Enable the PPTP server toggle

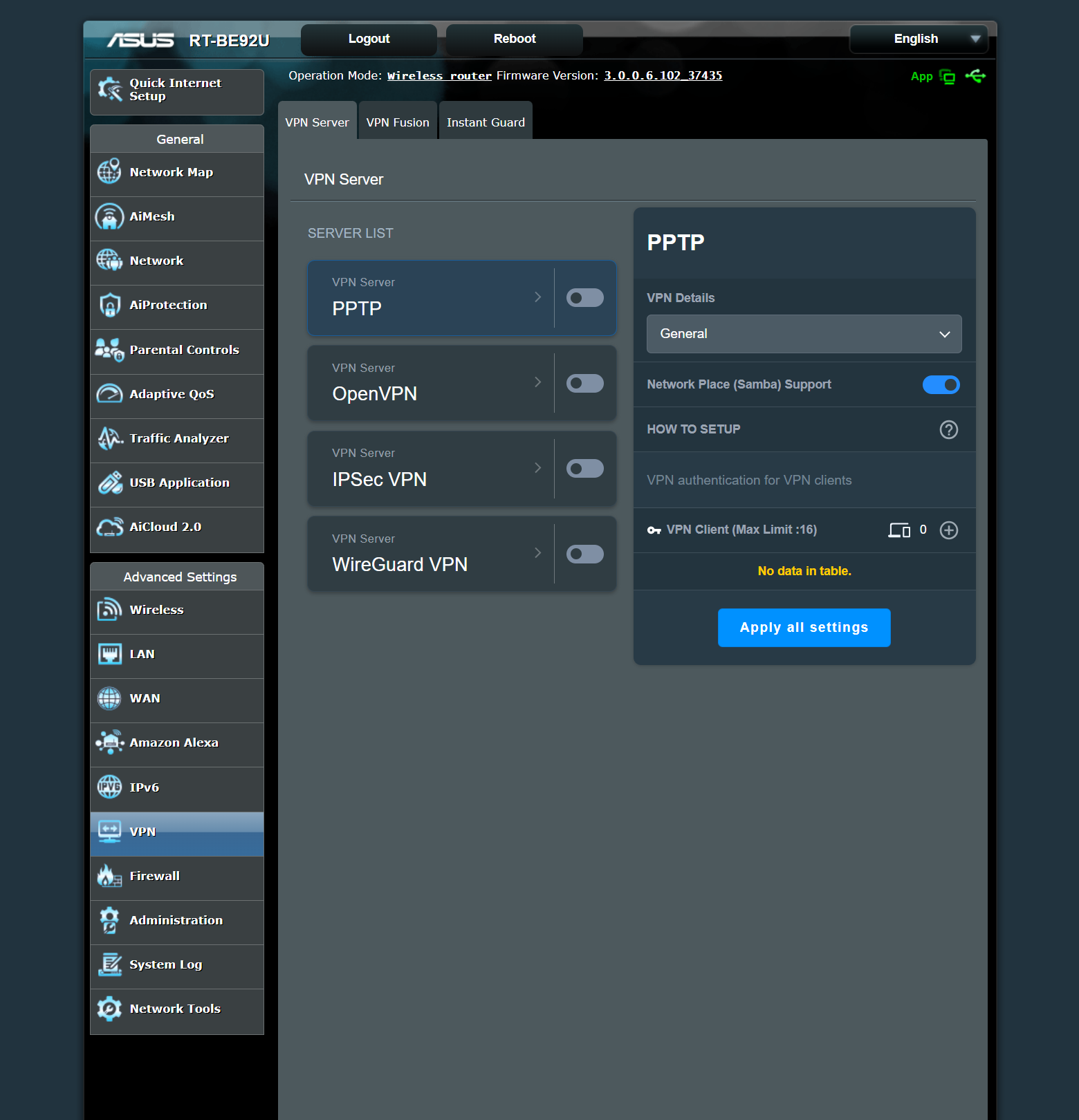click(x=585, y=298)
